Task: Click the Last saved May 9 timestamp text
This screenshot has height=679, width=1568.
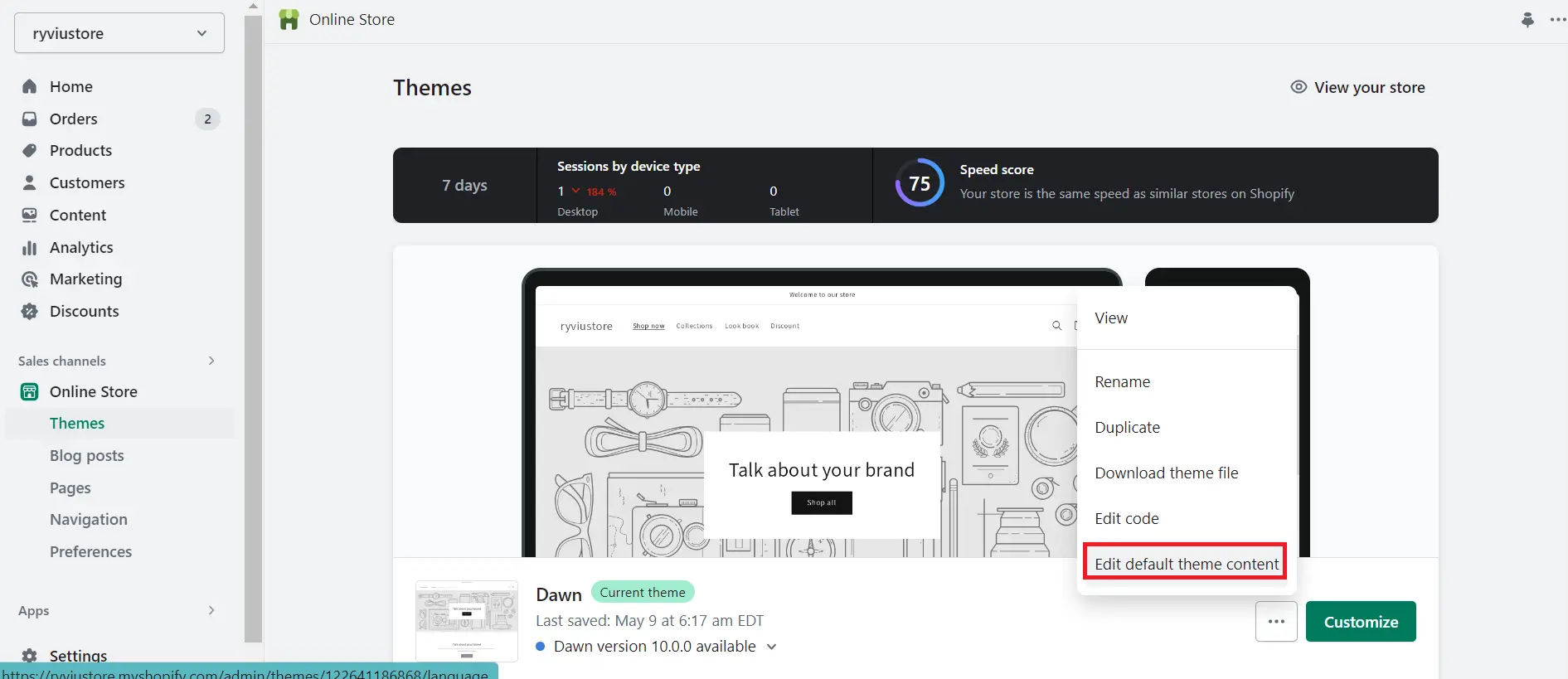Action: click(x=649, y=621)
